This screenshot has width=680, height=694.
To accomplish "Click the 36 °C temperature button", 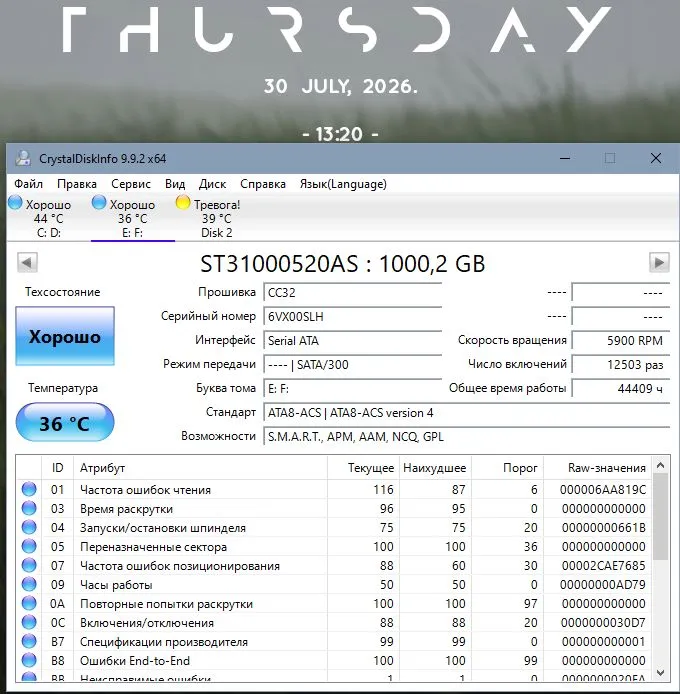I will tap(65, 423).
